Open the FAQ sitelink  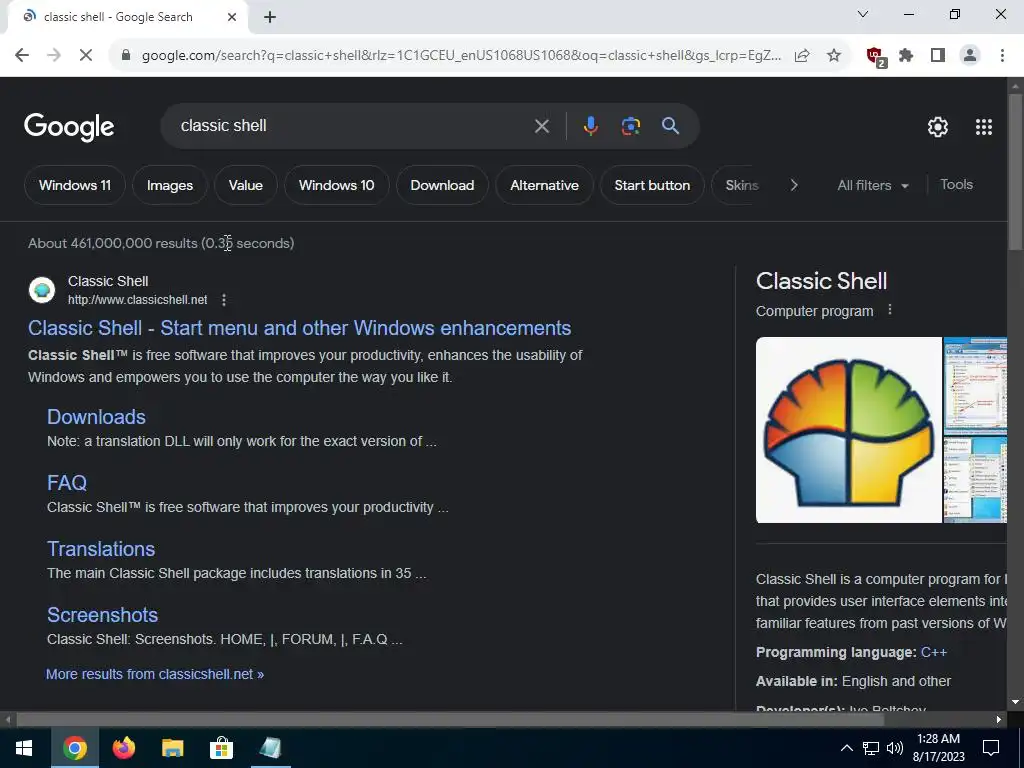click(x=67, y=483)
